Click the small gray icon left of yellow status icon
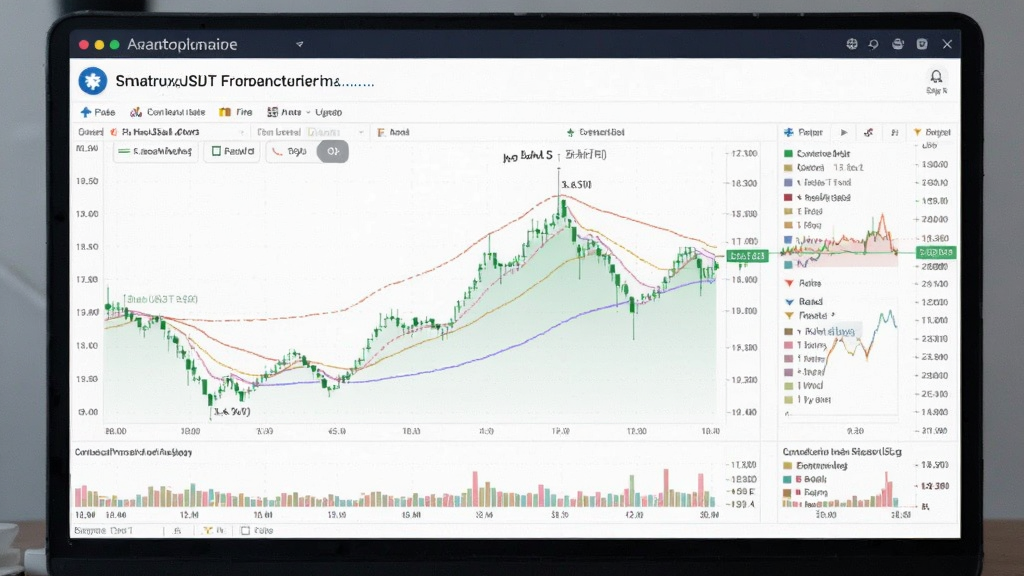The width and height of the screenshot is (1024, 576). 177,530
